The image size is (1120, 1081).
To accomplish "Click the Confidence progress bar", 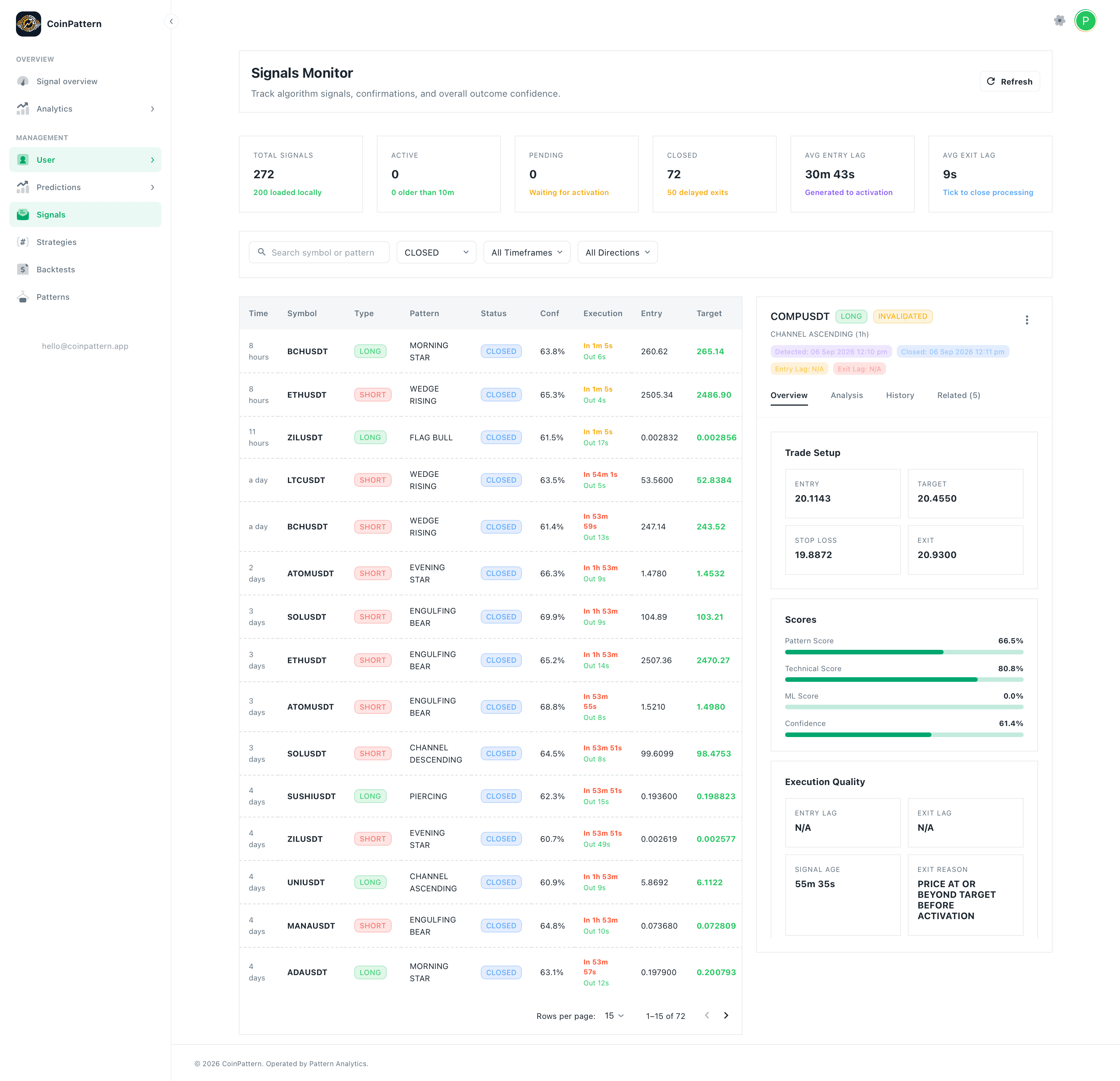I will pos(904,735).
